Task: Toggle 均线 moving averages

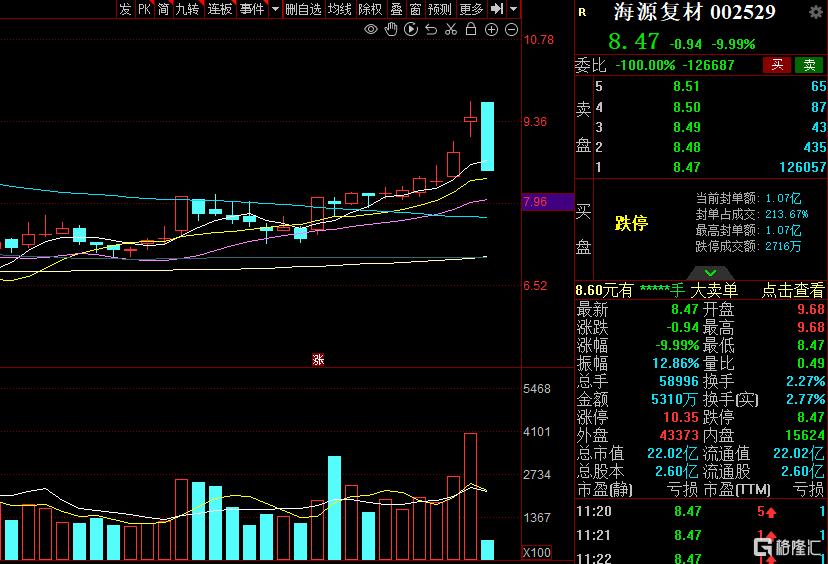Action: (x=340, y=9)
